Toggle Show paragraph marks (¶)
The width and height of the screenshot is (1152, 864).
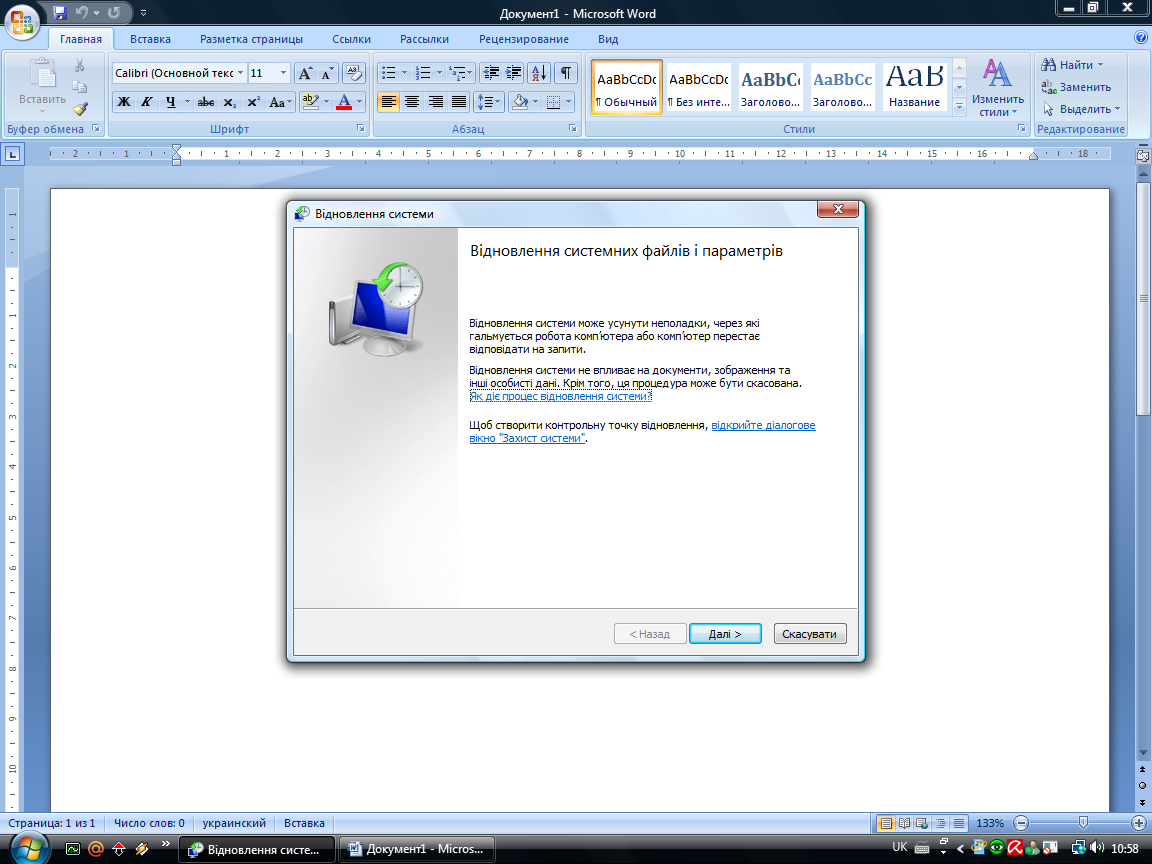566,73
